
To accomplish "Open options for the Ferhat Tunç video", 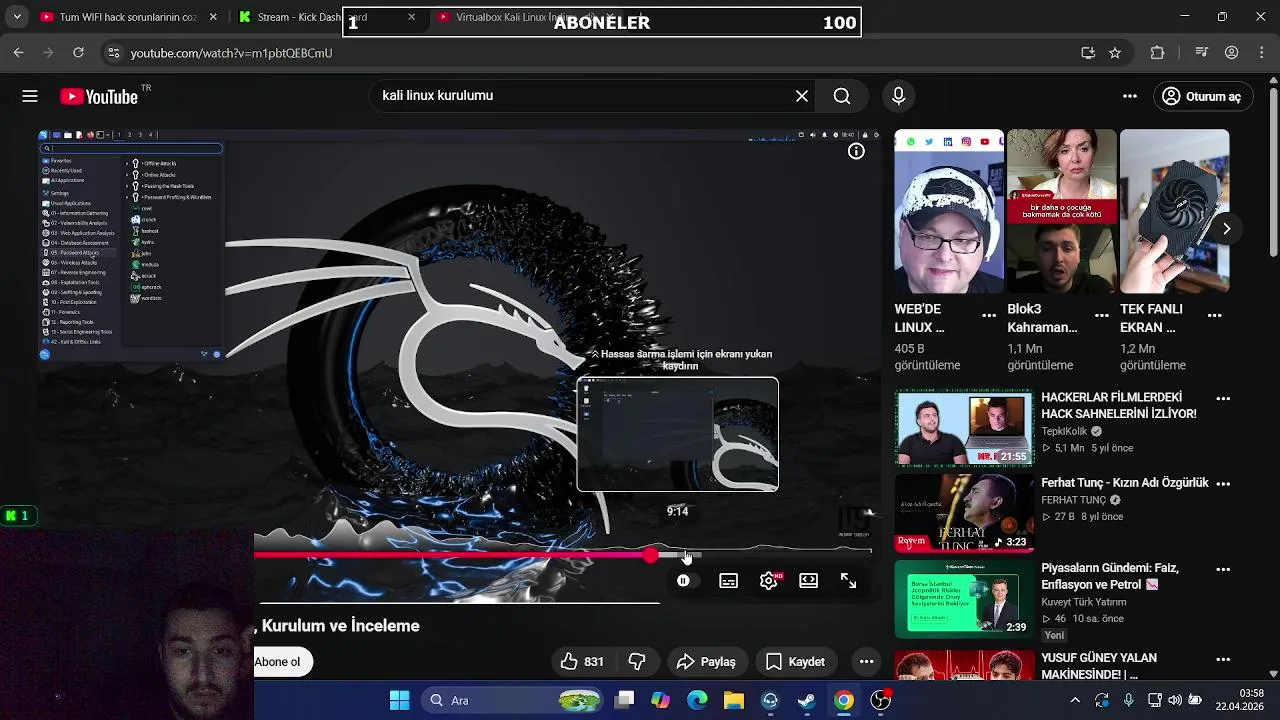I will [1223, 483].
